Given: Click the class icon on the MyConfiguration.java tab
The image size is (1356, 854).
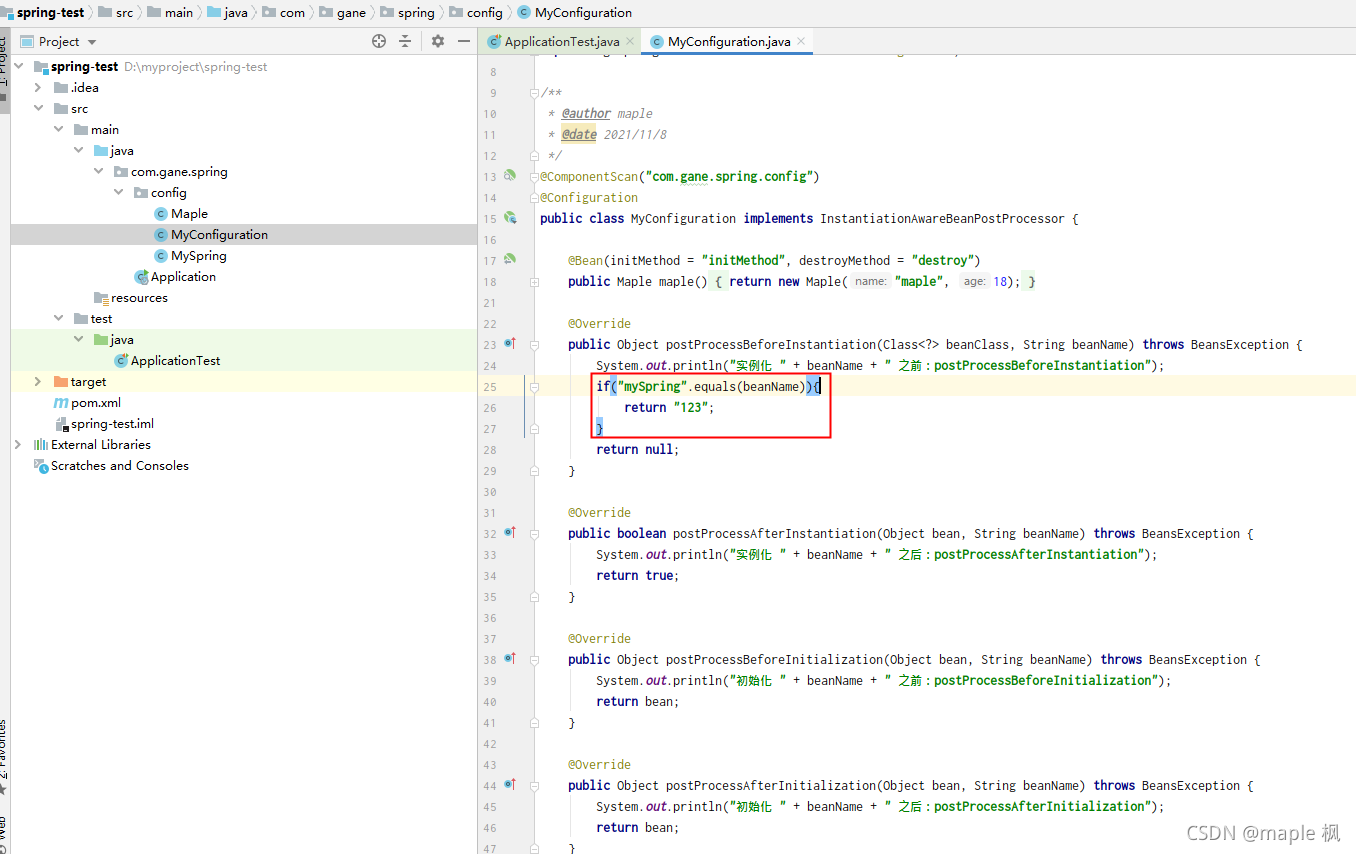Looking at the screenshot, I should 657,41.
